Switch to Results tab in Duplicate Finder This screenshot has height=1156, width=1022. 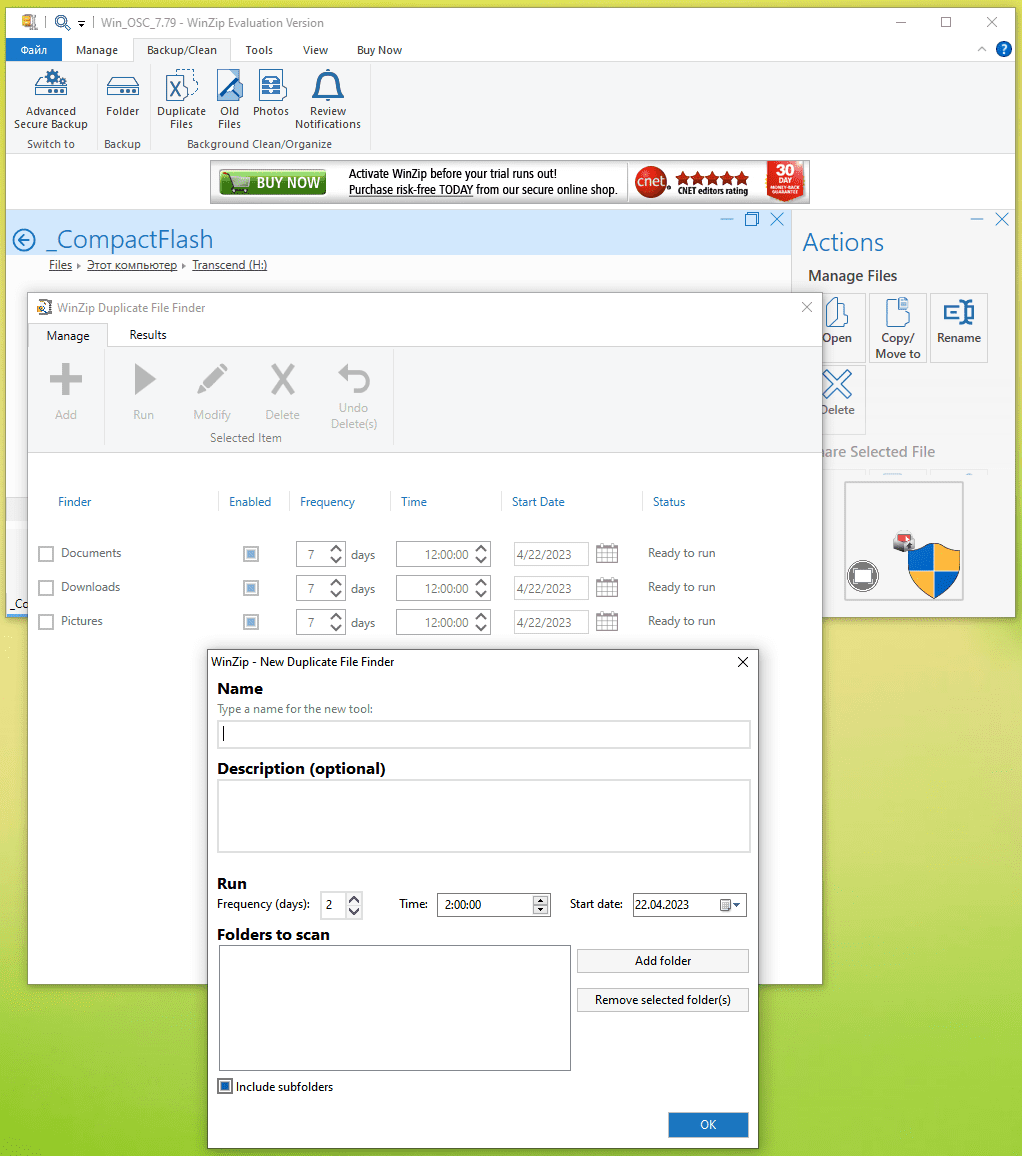(147, 335)
